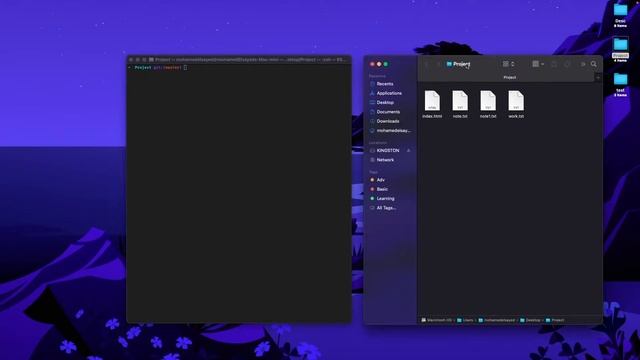
Task: Click Finder tags toolbar icon
Action: (567, 64)
